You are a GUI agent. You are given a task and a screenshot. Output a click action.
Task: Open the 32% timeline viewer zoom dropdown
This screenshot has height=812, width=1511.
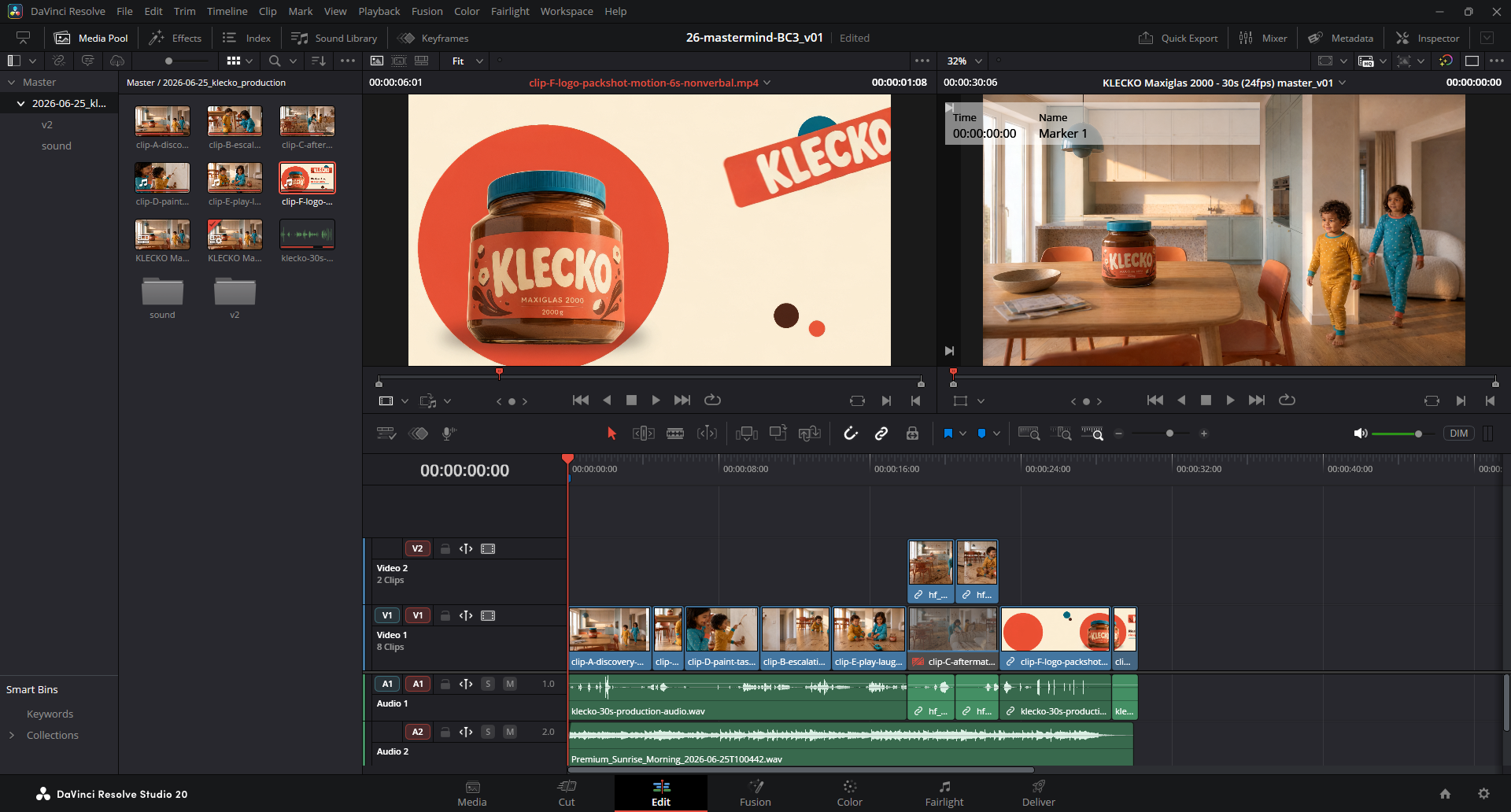tap(964, 61)
